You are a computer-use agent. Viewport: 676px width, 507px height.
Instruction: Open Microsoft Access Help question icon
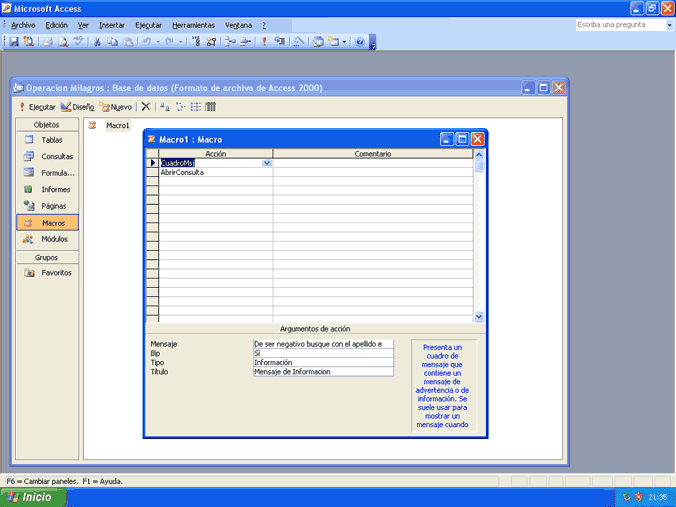[360, 42]
